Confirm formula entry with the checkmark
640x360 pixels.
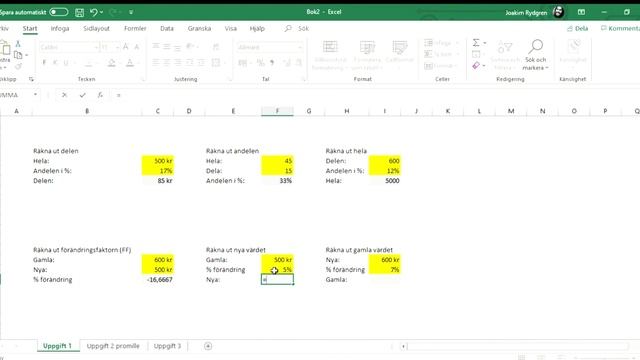(x=82, y=95)
